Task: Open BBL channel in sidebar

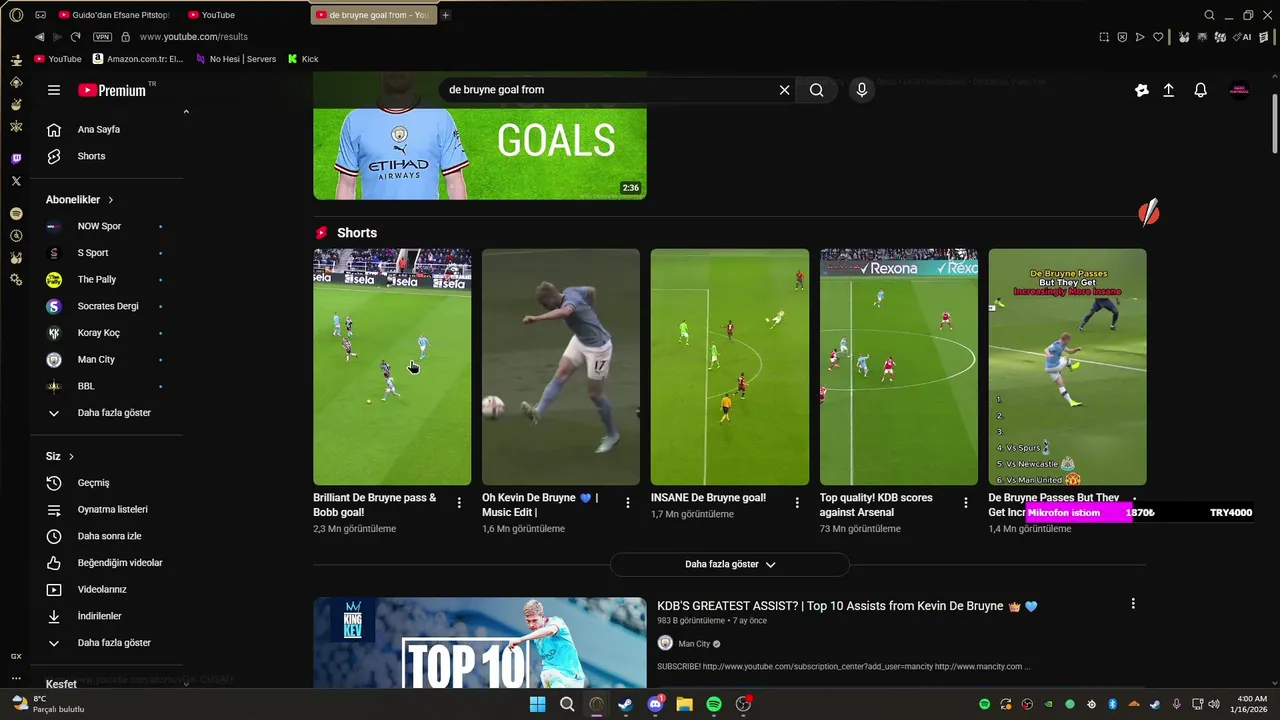Action: coord(108,386)
